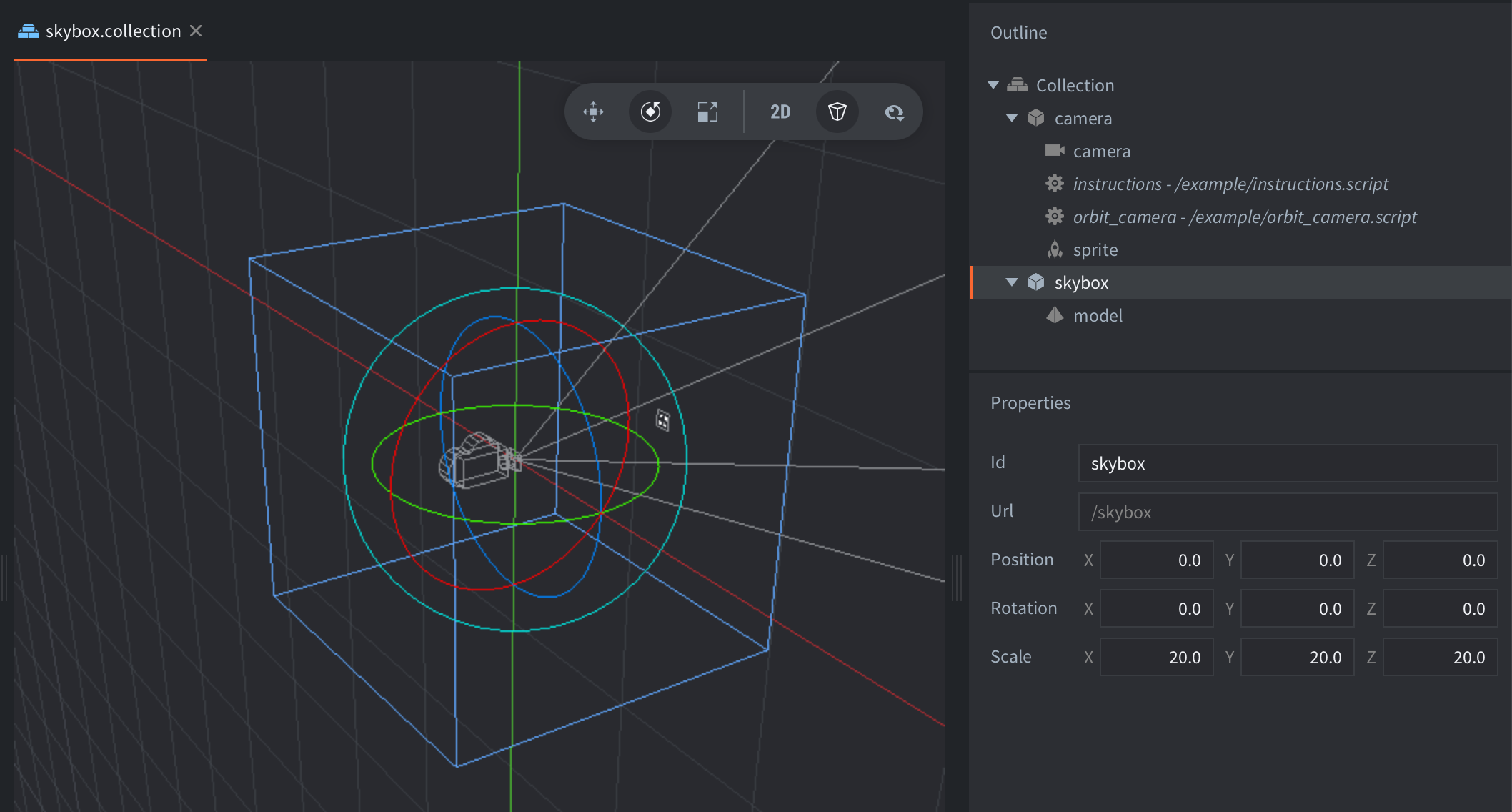Click the instructions script gear icon
Viewport: 1512px width, 812px height.
[x=1055, y=184]
